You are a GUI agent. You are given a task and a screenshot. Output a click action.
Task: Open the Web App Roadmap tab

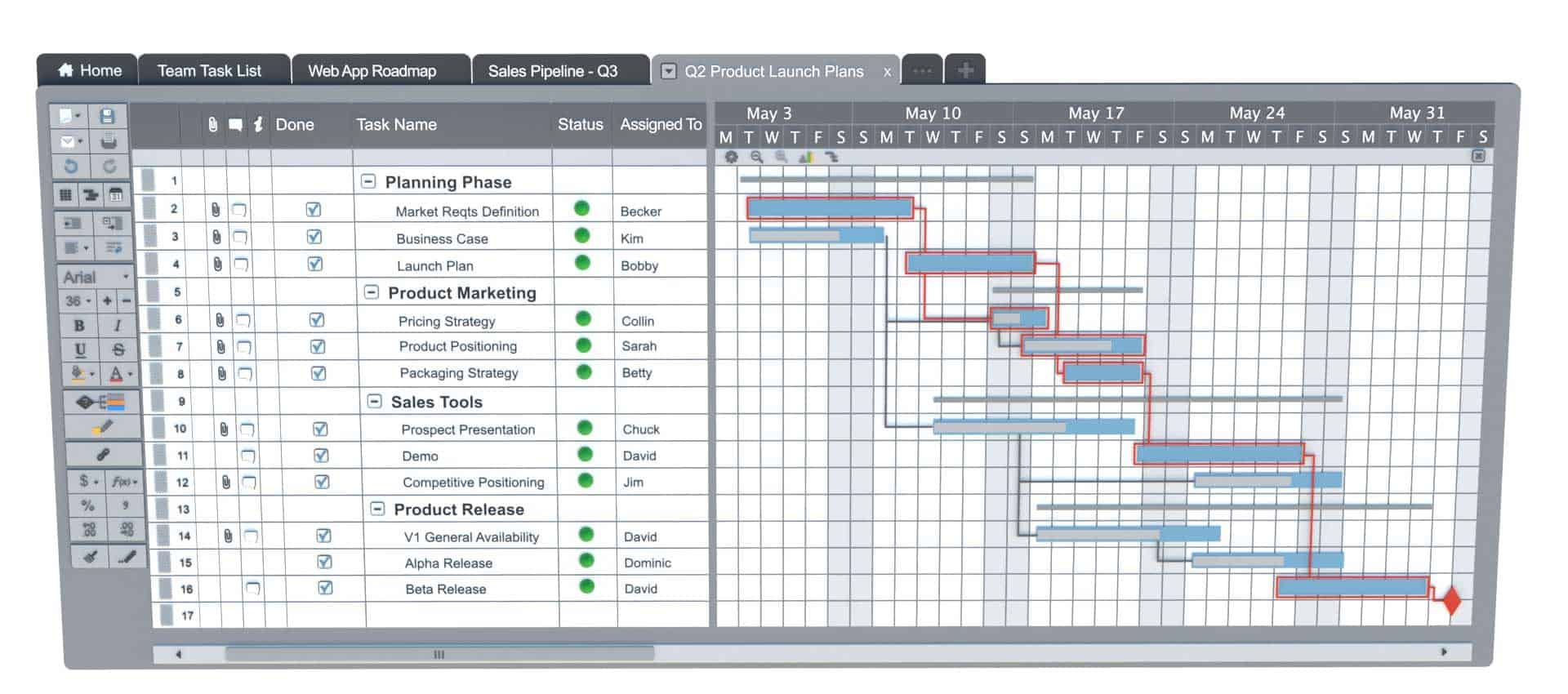pos(372,71)
